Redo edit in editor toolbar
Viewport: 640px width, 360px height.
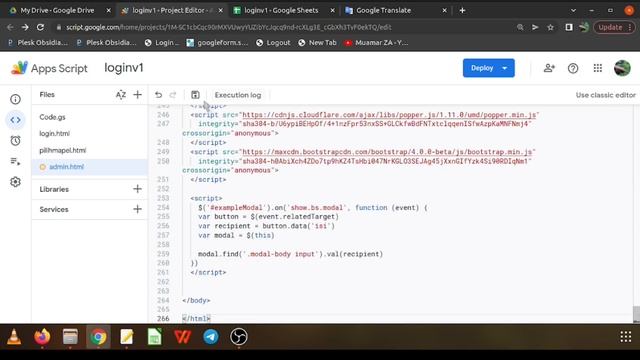pos(173,95)
